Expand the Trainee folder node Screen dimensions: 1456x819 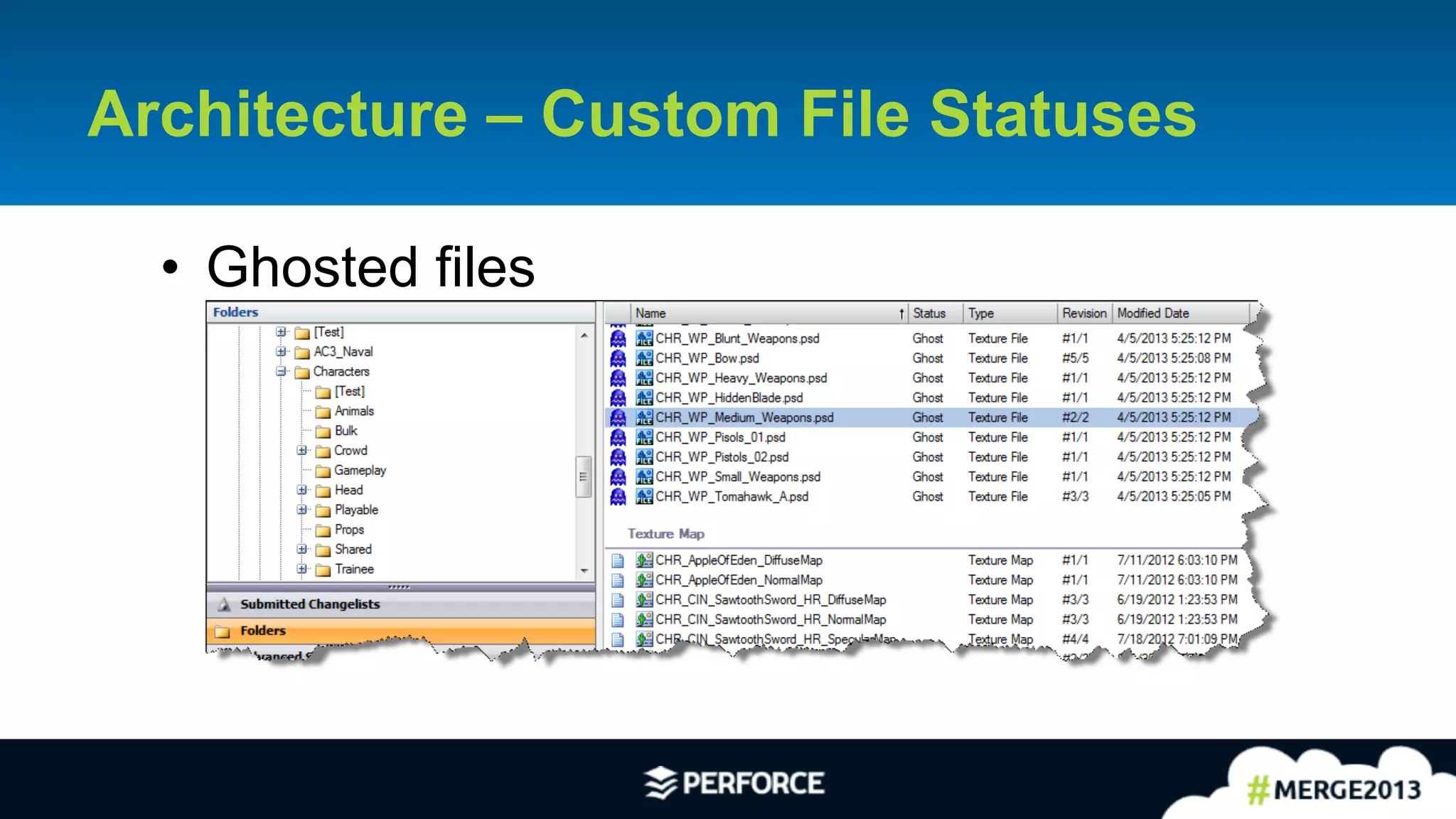[x=302, y=569]
